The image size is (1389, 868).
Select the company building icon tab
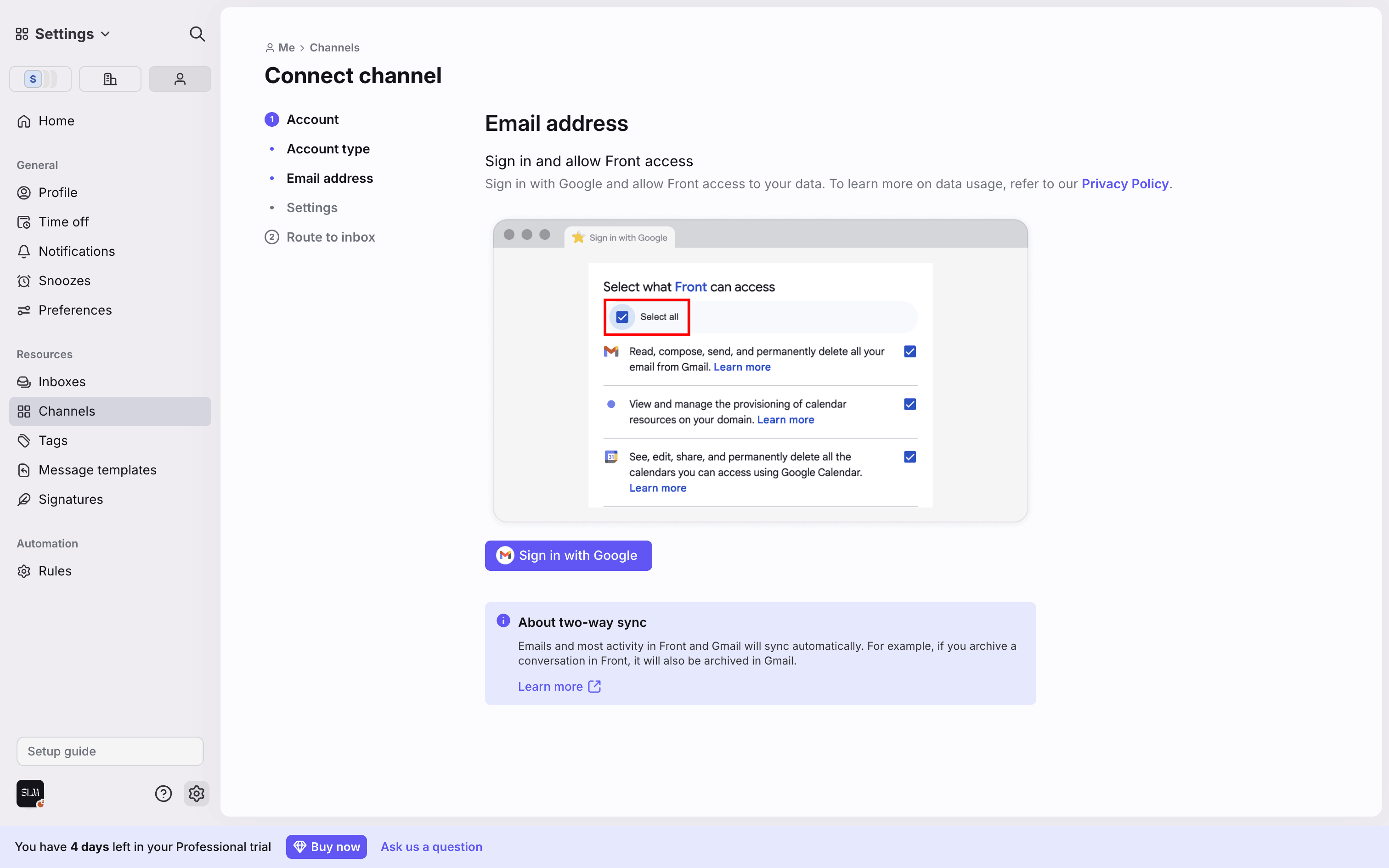coord(110,79)
